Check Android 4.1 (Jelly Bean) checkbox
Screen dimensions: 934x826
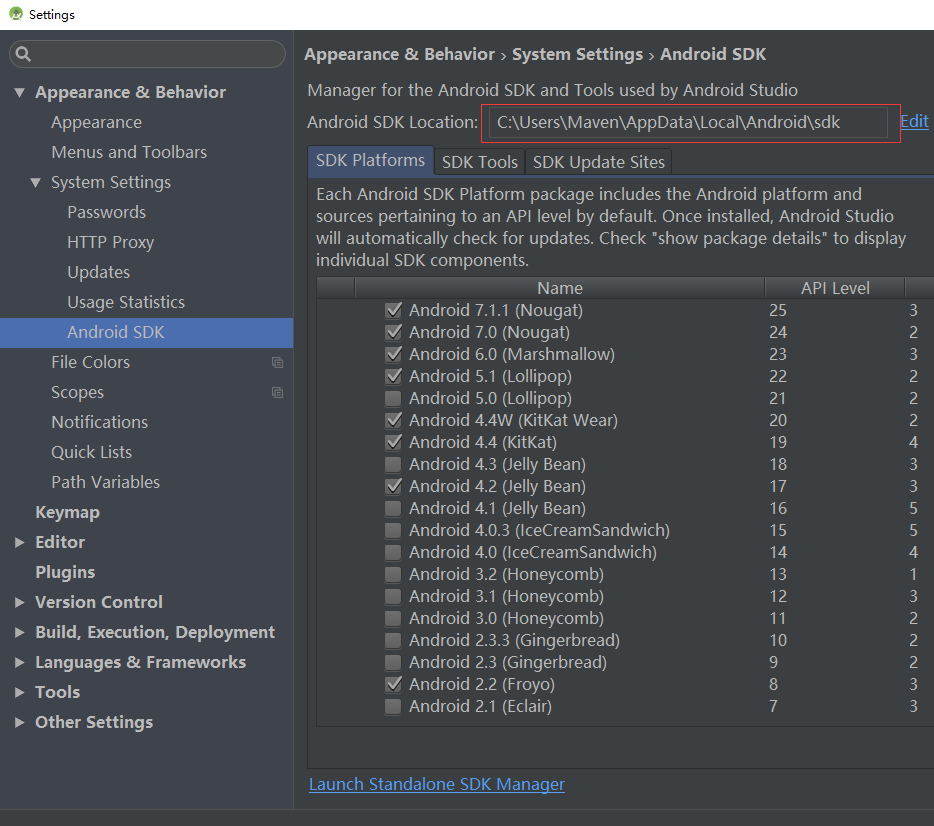click(x=393, y=509)
